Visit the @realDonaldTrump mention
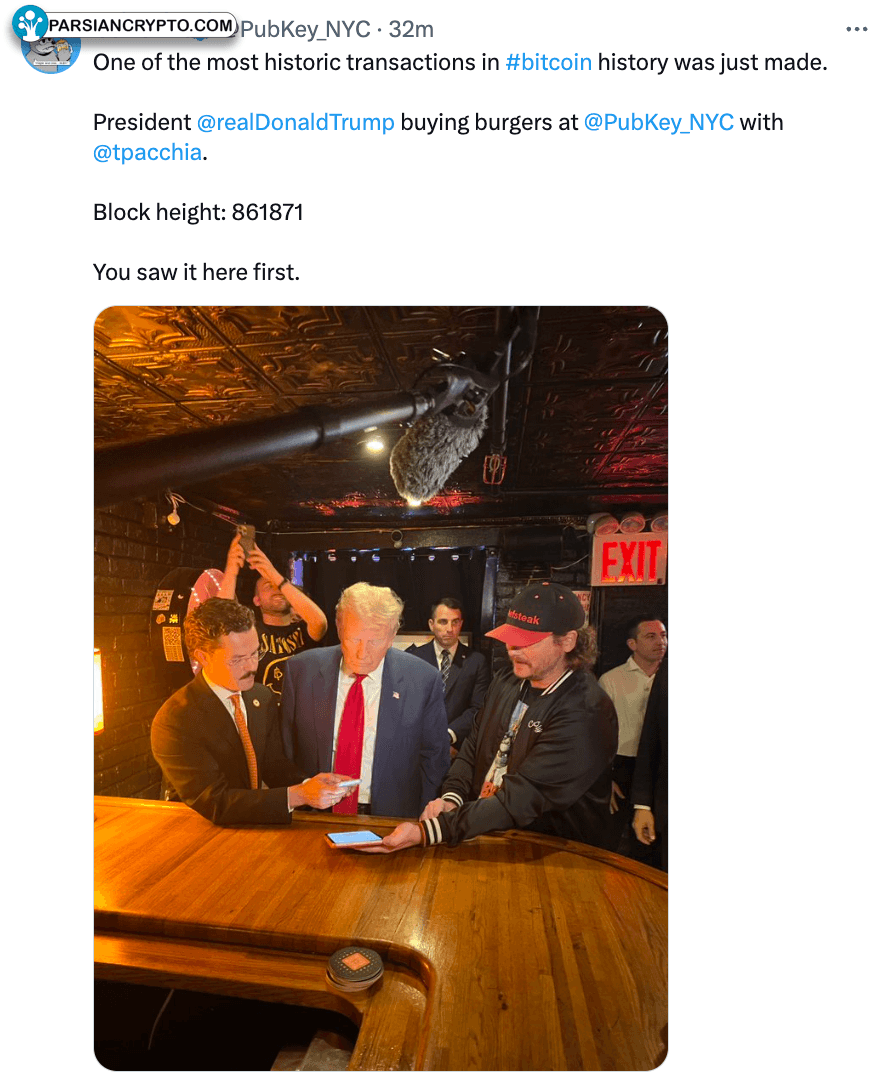Viewport: 890px width, 1086px height. pos(295,122)
